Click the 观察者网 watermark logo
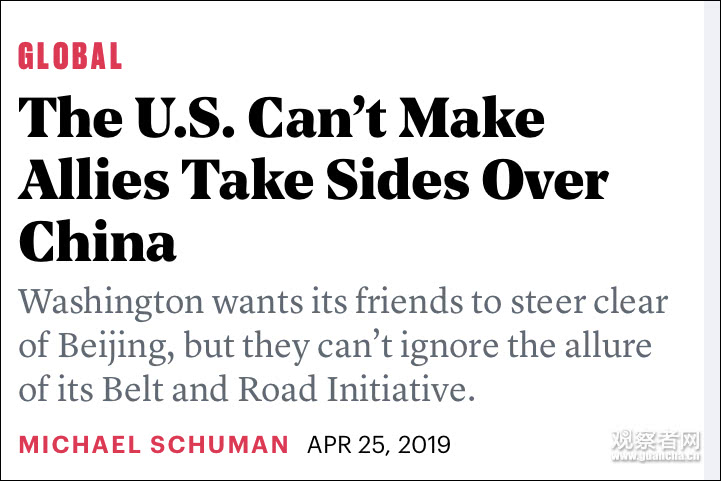Viewport: 721px width, 481px height. (x=656, y=440)
